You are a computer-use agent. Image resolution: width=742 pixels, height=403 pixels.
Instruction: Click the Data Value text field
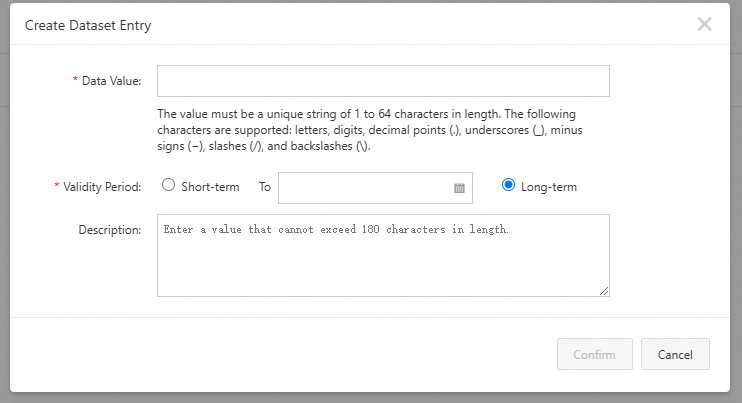pos(383,81)
